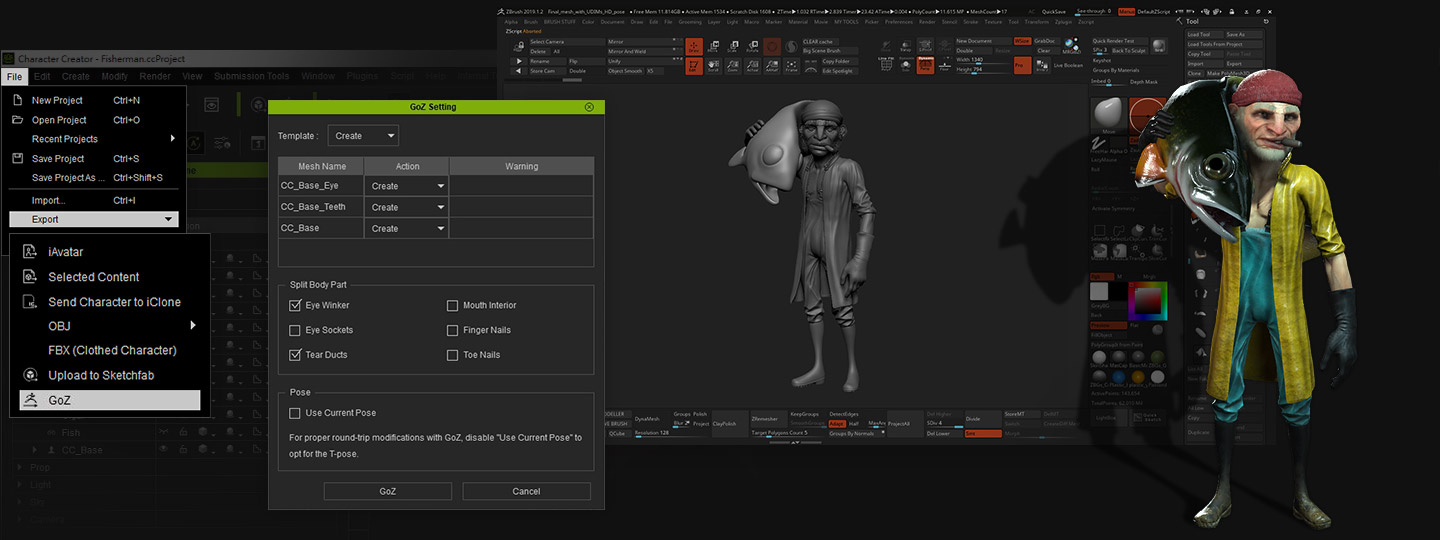
Task: Toggle the Floor grid icon in ZBrush
Action: (945, 65)
